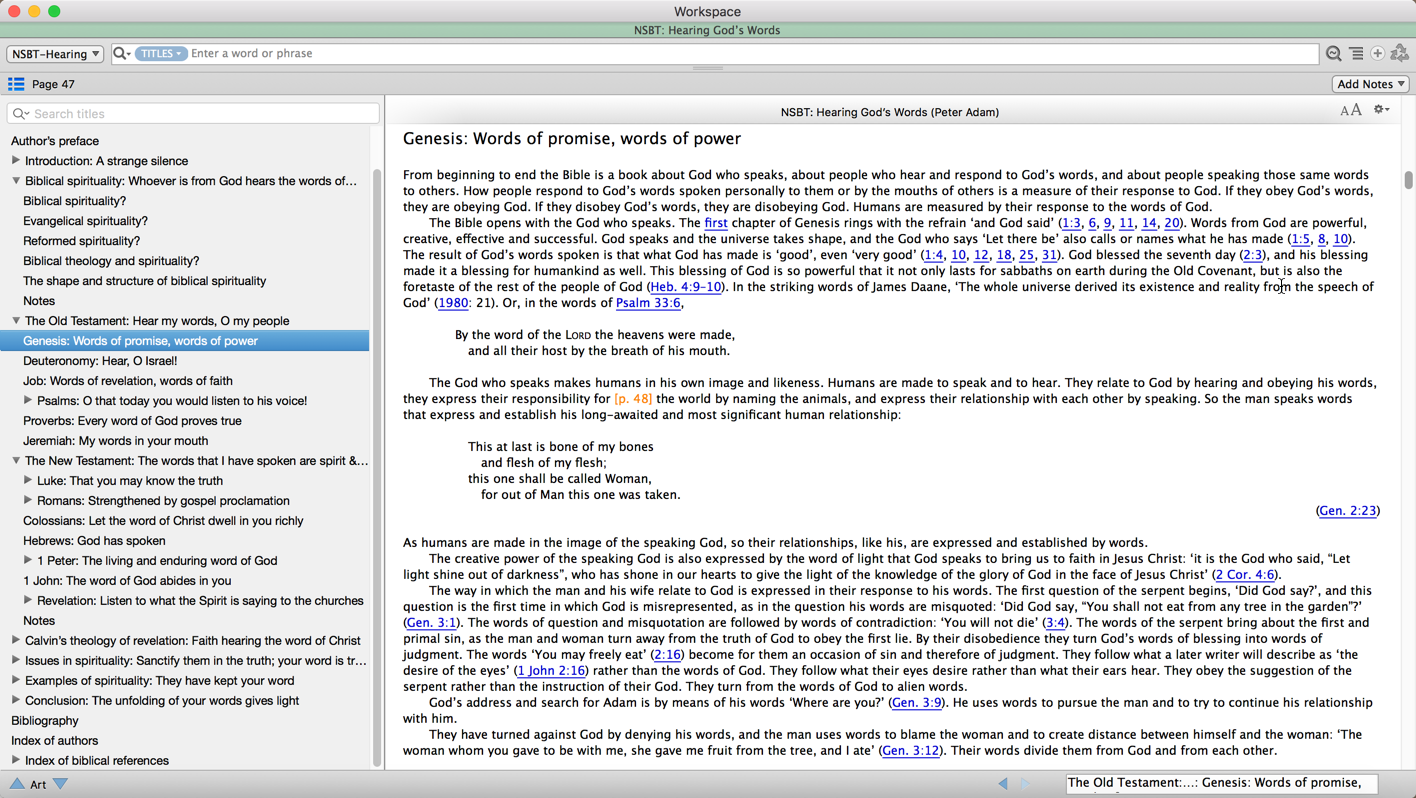This screenshot has height=798, width=1416.
Task: Collapse The Old Testament section
Action: [16, 321]
